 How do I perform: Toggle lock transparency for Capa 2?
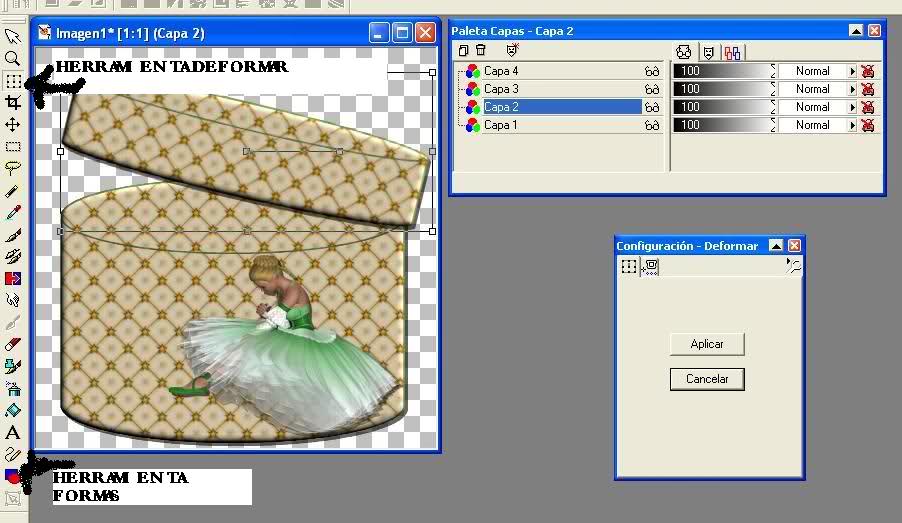coord(867,107)
